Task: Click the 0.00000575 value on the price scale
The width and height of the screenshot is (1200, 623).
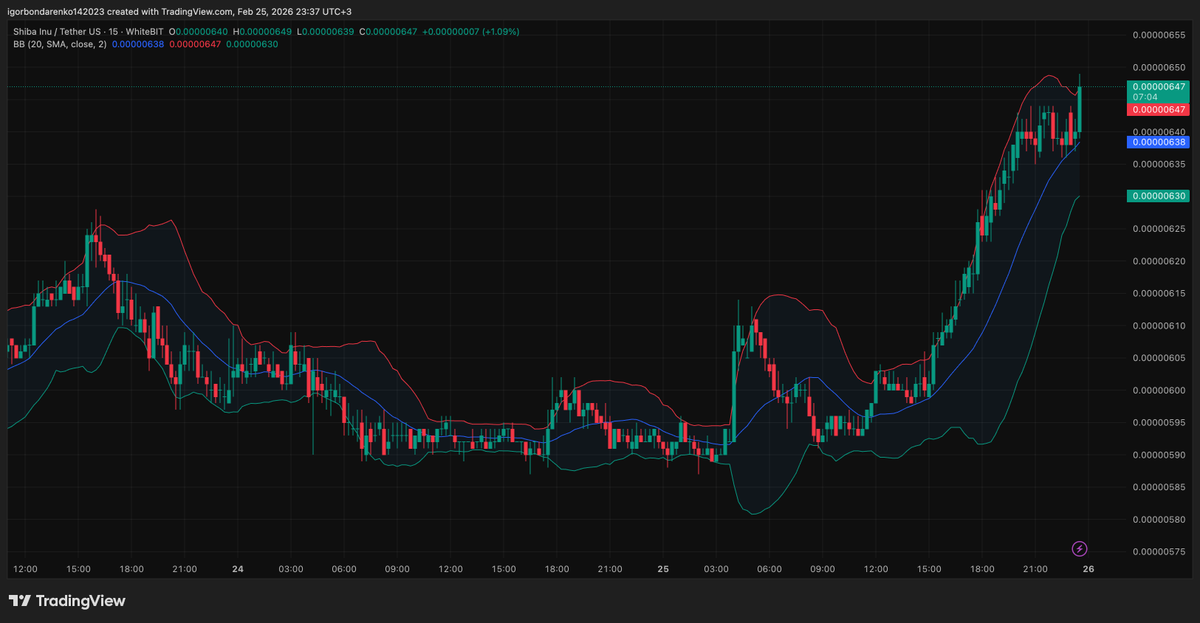Action: tap(1160, 551)
